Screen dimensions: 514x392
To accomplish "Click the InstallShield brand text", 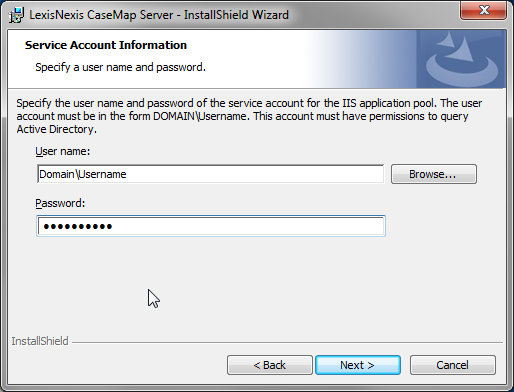I will (40, 341).
